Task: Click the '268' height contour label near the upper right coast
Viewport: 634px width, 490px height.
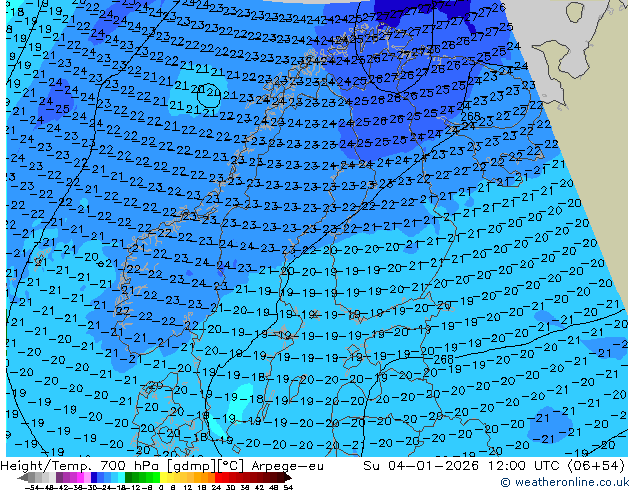Action: pos(470,116)
